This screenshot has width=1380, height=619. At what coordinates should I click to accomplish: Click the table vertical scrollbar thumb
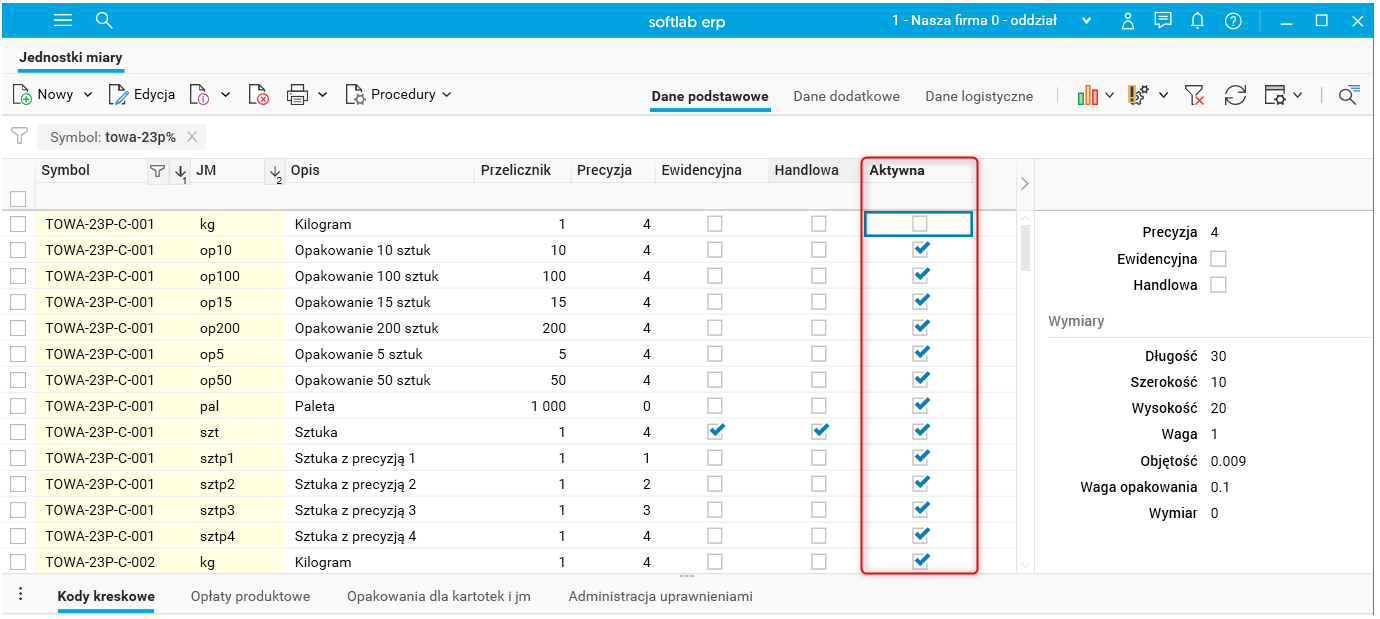click(1025, 248)
